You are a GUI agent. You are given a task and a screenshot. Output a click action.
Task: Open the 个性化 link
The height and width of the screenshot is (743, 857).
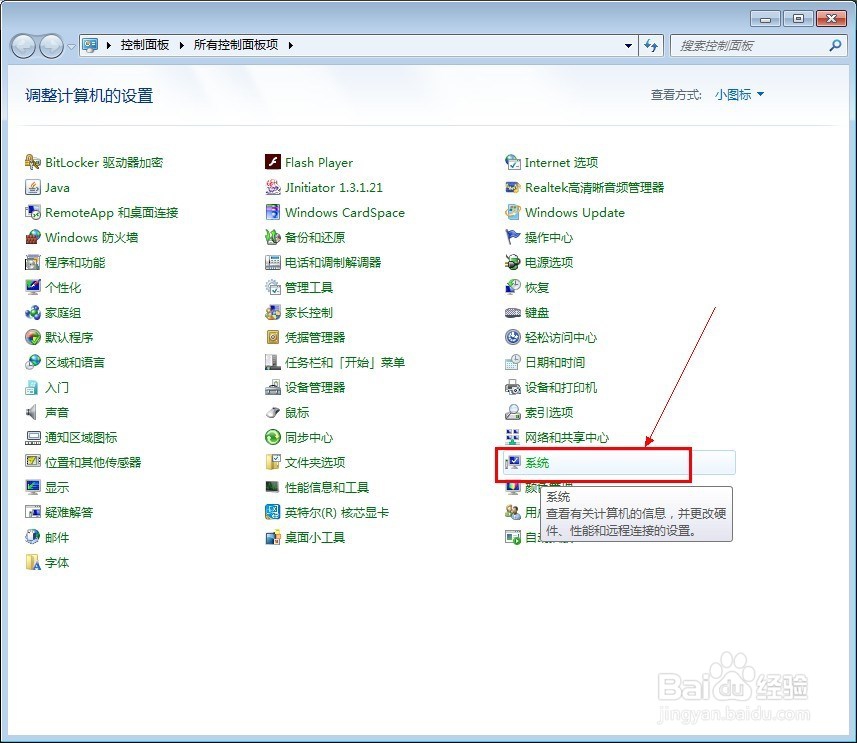(63, 288)
